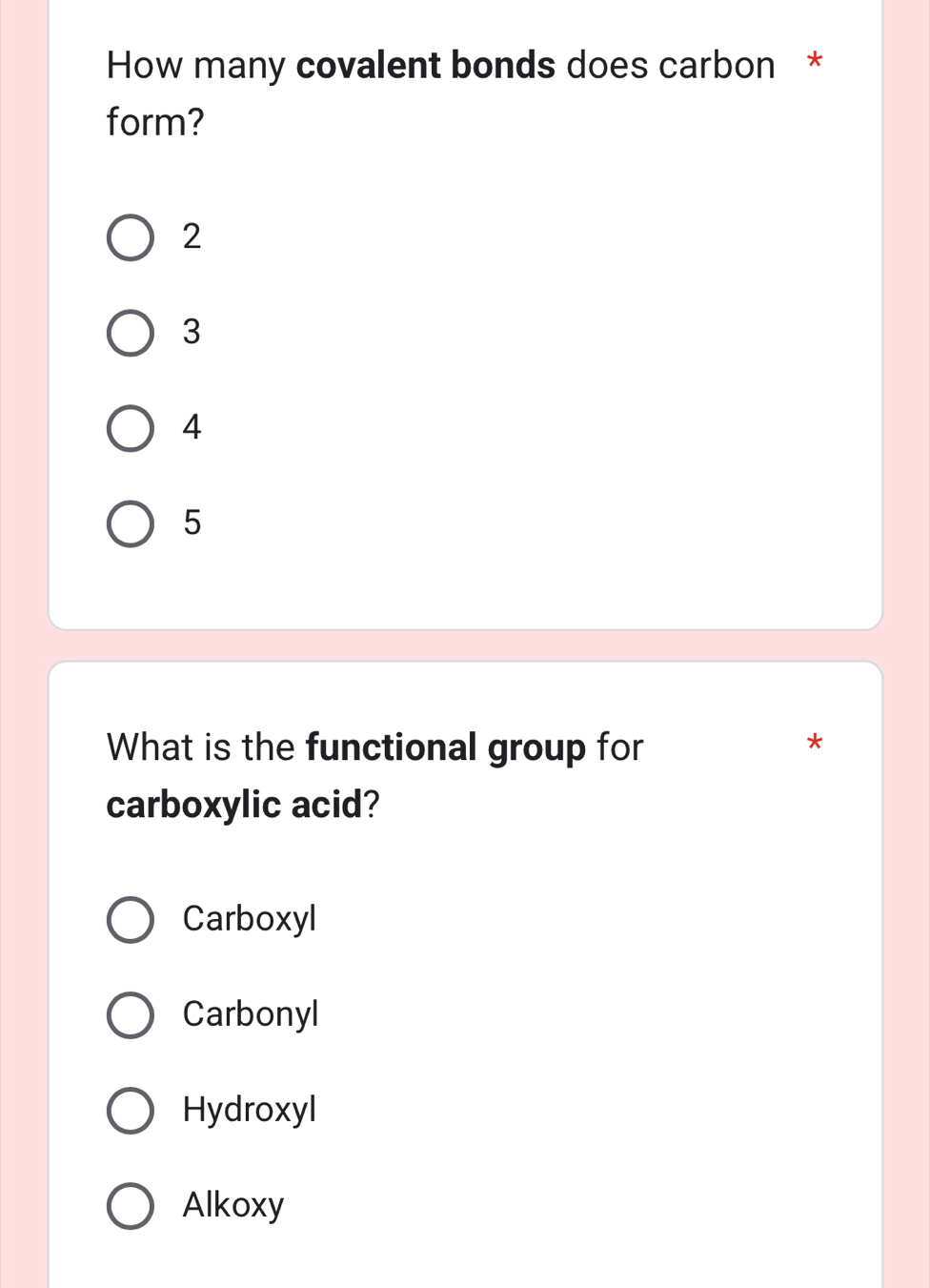930x1288 pixels.
Task: Click the "Hydroxyl" option label
Action: point(249,1109)
